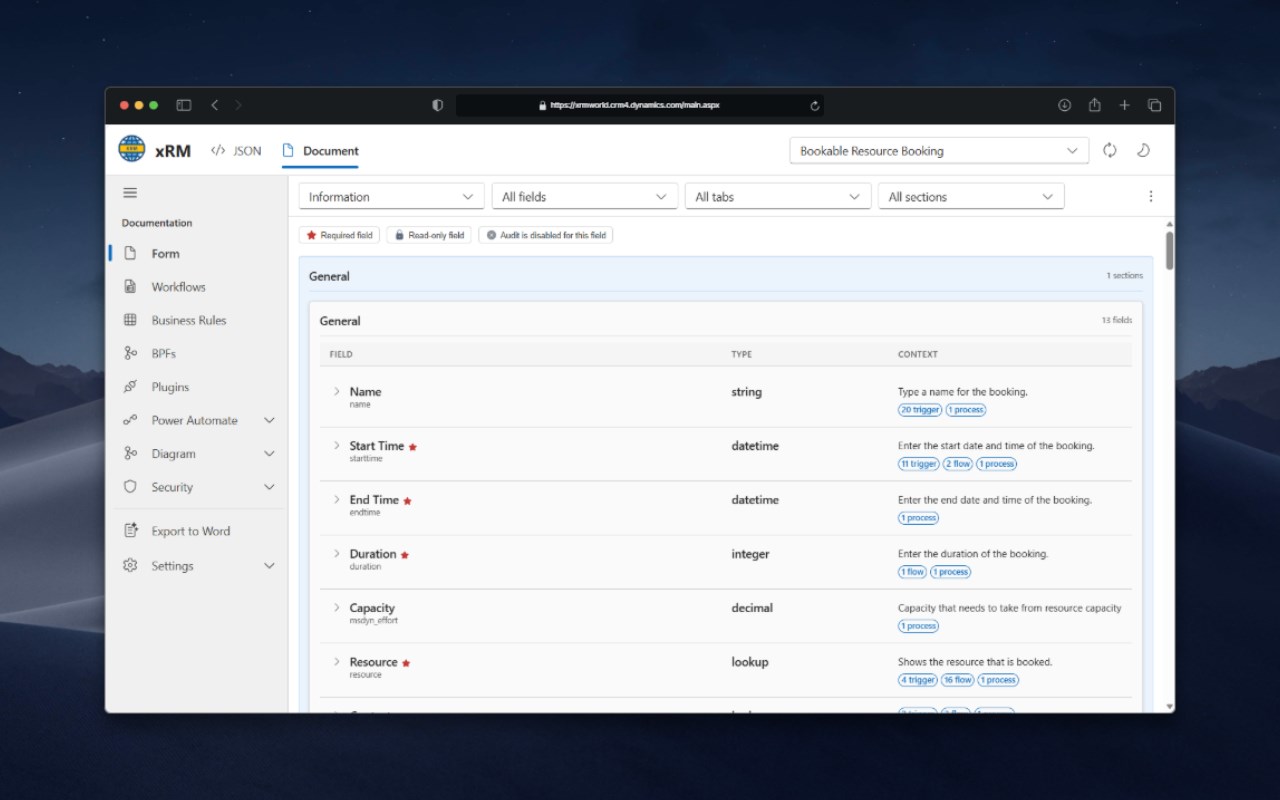This screenshot has width=1280, height=800.
Task: Click the 16 flow badge for Resource
Action: [957, 680]
